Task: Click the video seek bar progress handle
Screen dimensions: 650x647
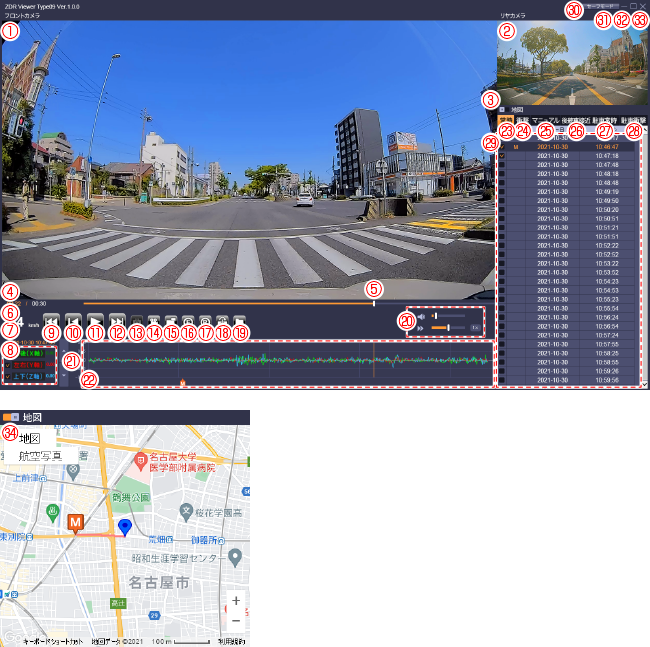Action: [373, 303]
